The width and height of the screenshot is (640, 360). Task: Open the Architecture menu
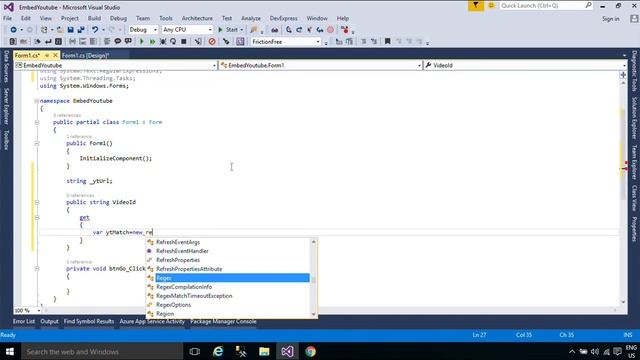pos(197,18)
